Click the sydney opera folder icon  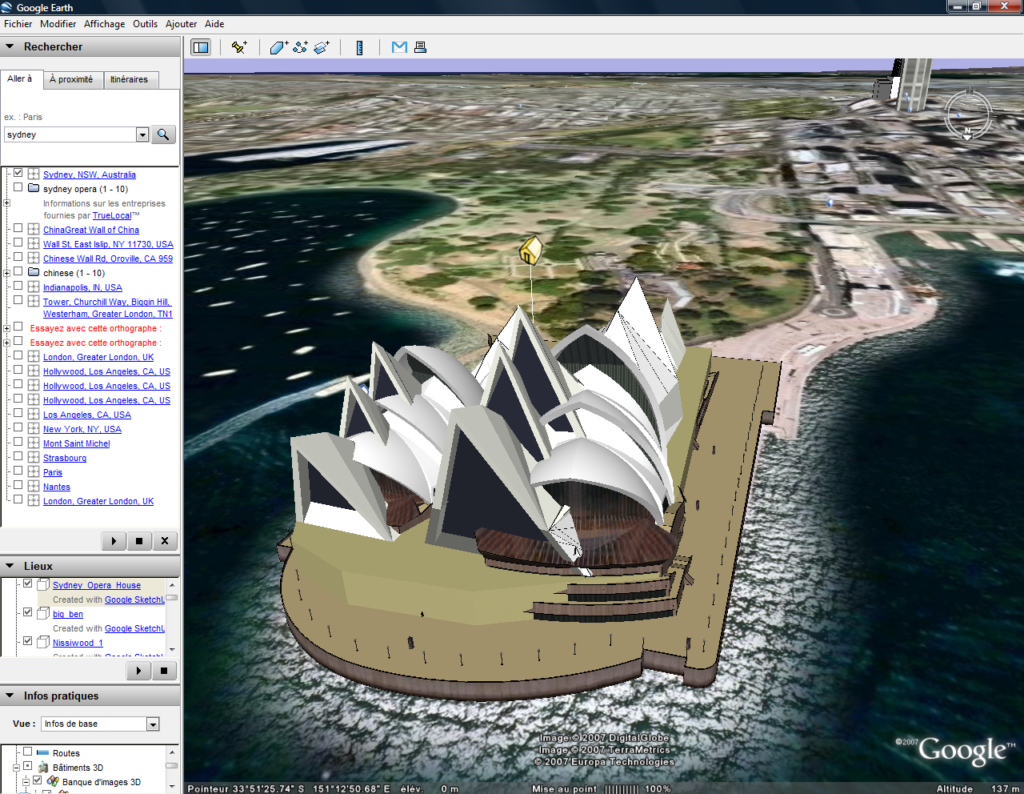click(33, 188)
